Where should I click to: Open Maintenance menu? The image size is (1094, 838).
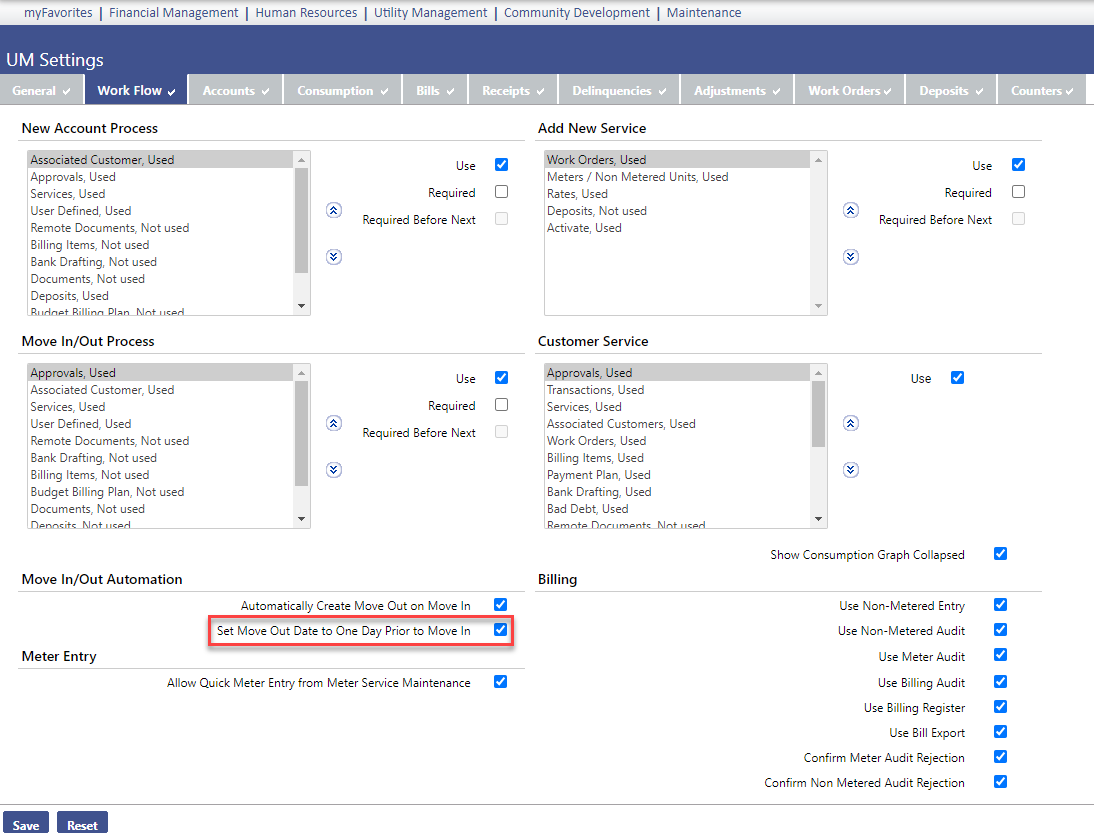pos(704,13)
